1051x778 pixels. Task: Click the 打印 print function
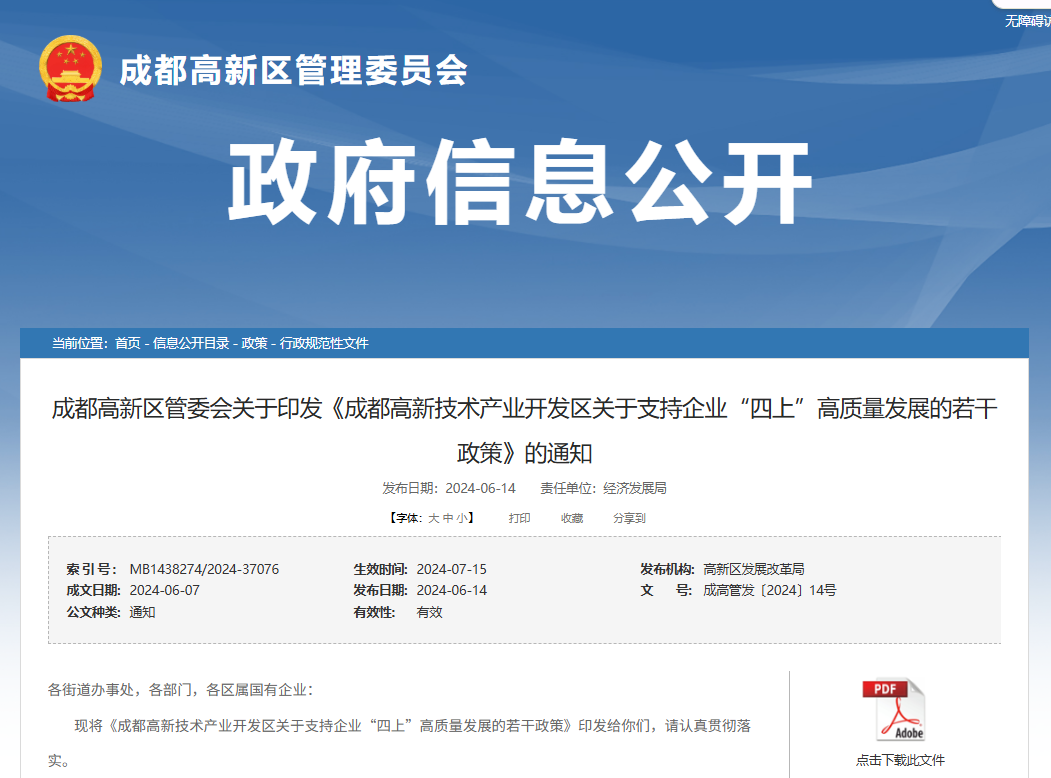520,517
